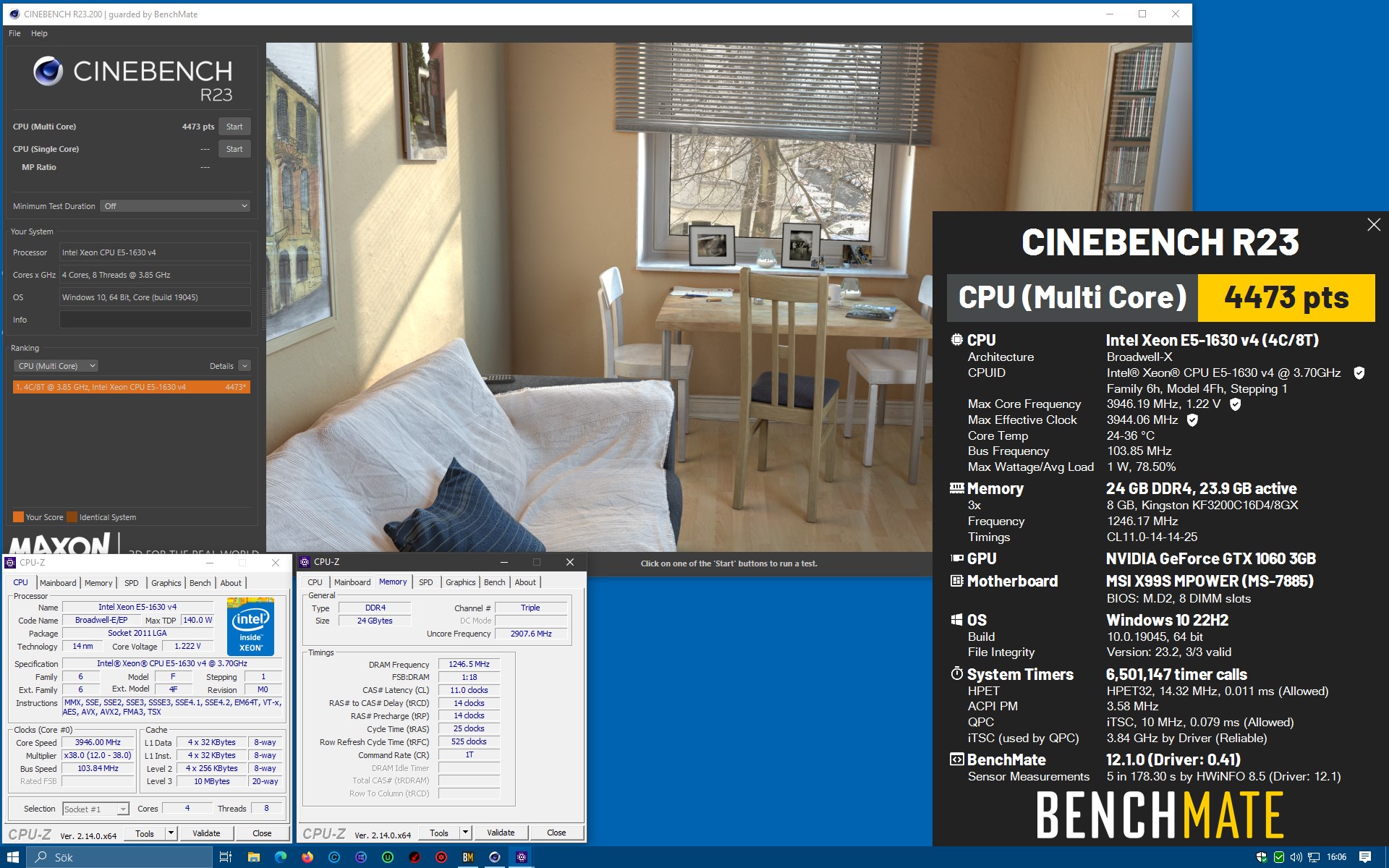Open the File menu in Cinebench
Viewport: 1389px width, 868px height.
click(x=14, y=33)
